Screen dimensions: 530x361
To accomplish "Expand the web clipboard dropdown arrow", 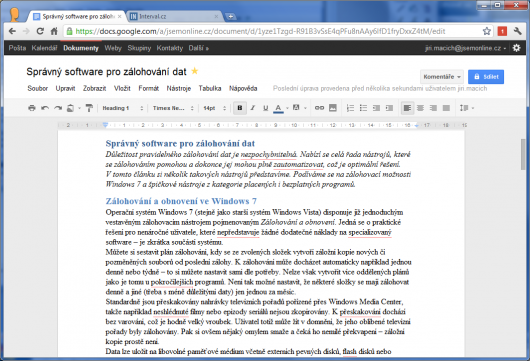I will [79, 108].
